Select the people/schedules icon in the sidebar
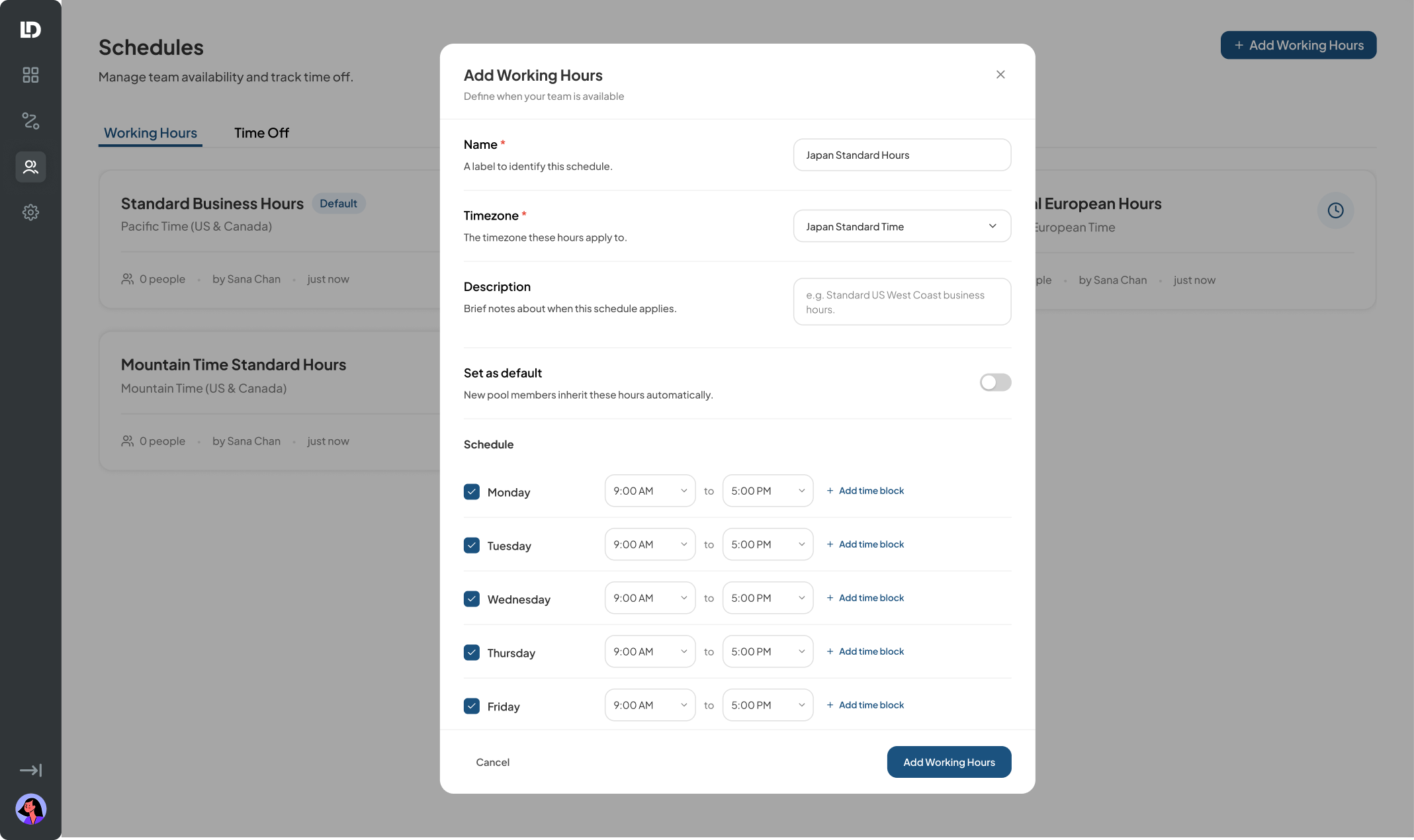The image size is (1414, 840). (30, 167)
